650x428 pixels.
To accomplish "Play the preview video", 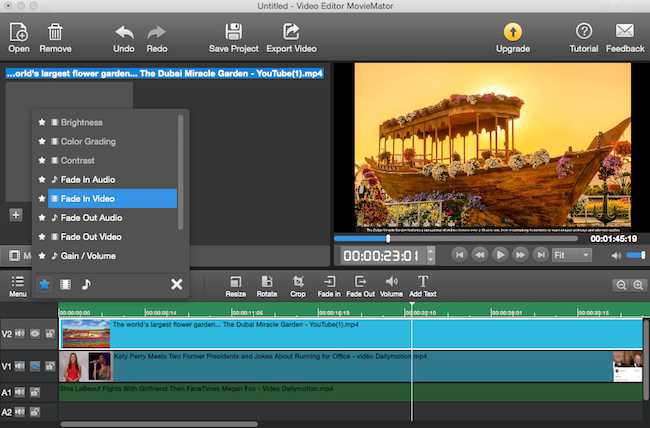I will (x=500, y=255).
